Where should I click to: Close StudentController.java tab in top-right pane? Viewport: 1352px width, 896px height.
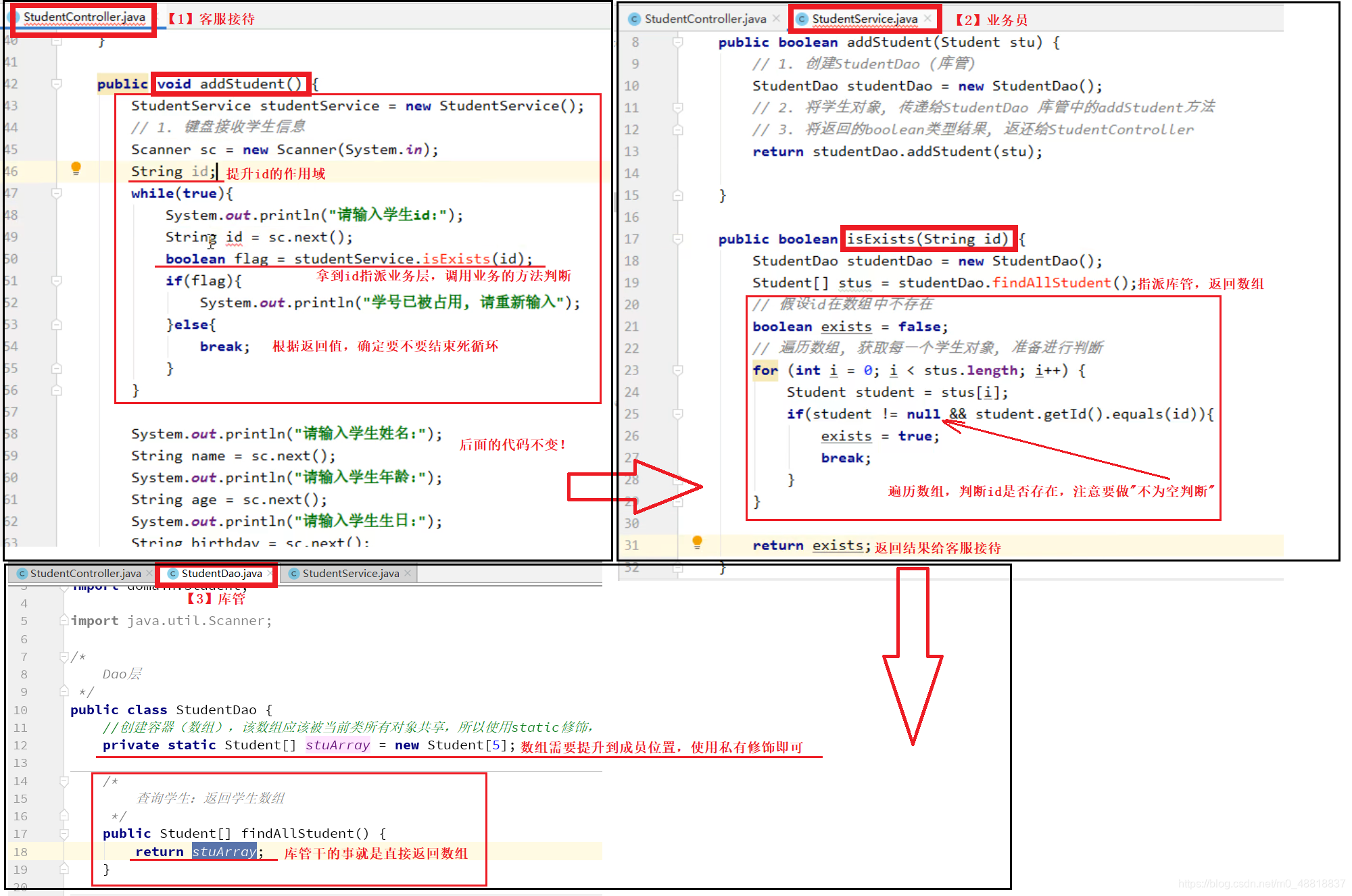click(776, 19)
